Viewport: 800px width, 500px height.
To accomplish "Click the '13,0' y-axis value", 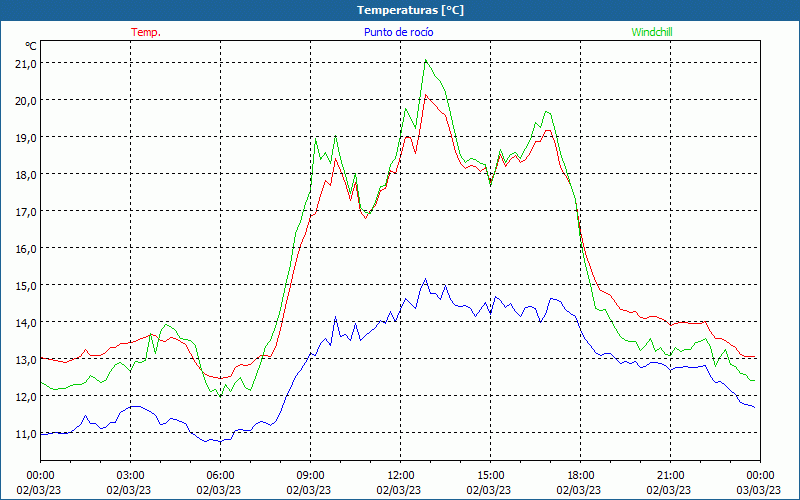I will 26,360.
